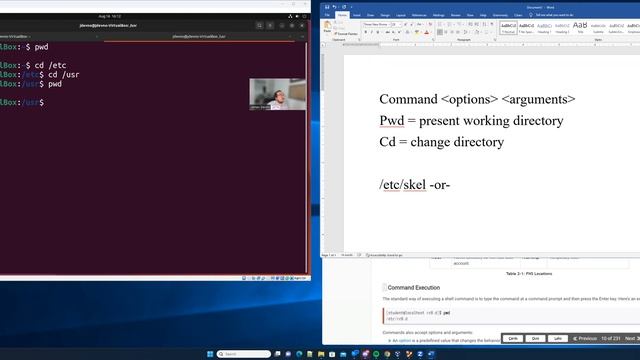
Task: Click the Windows taskbar Search box
Action: tap(244, 354)
